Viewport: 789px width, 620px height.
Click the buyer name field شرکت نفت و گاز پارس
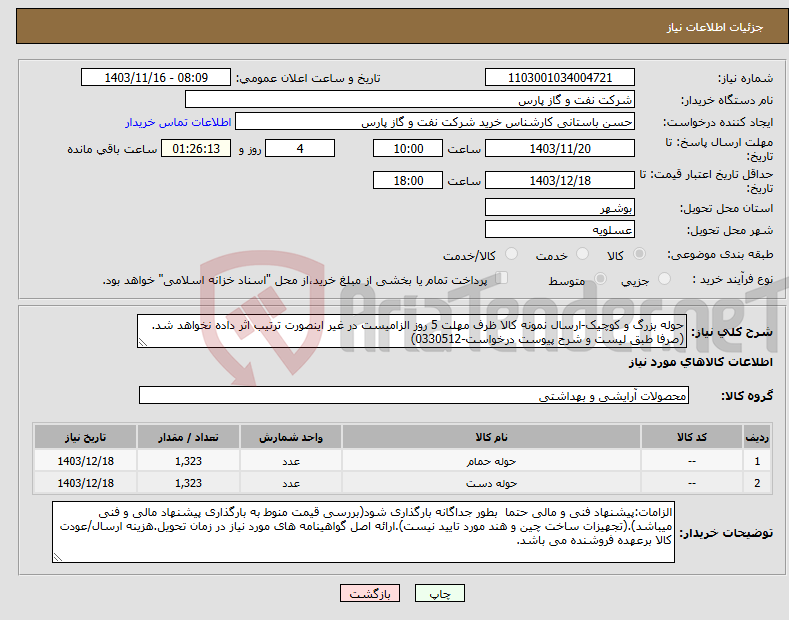pos(410,99)
